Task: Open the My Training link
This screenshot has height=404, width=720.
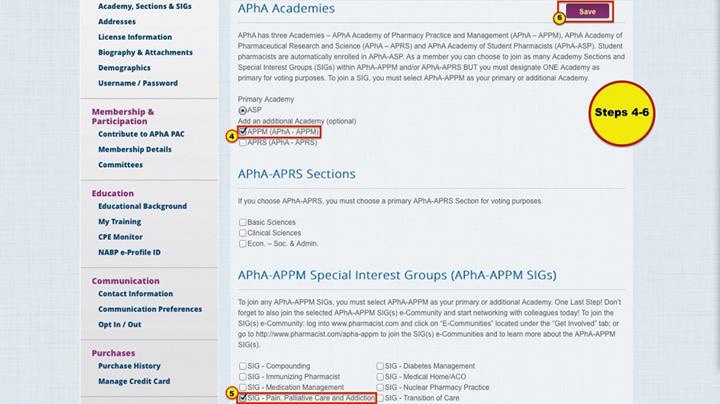Action: 119,222
